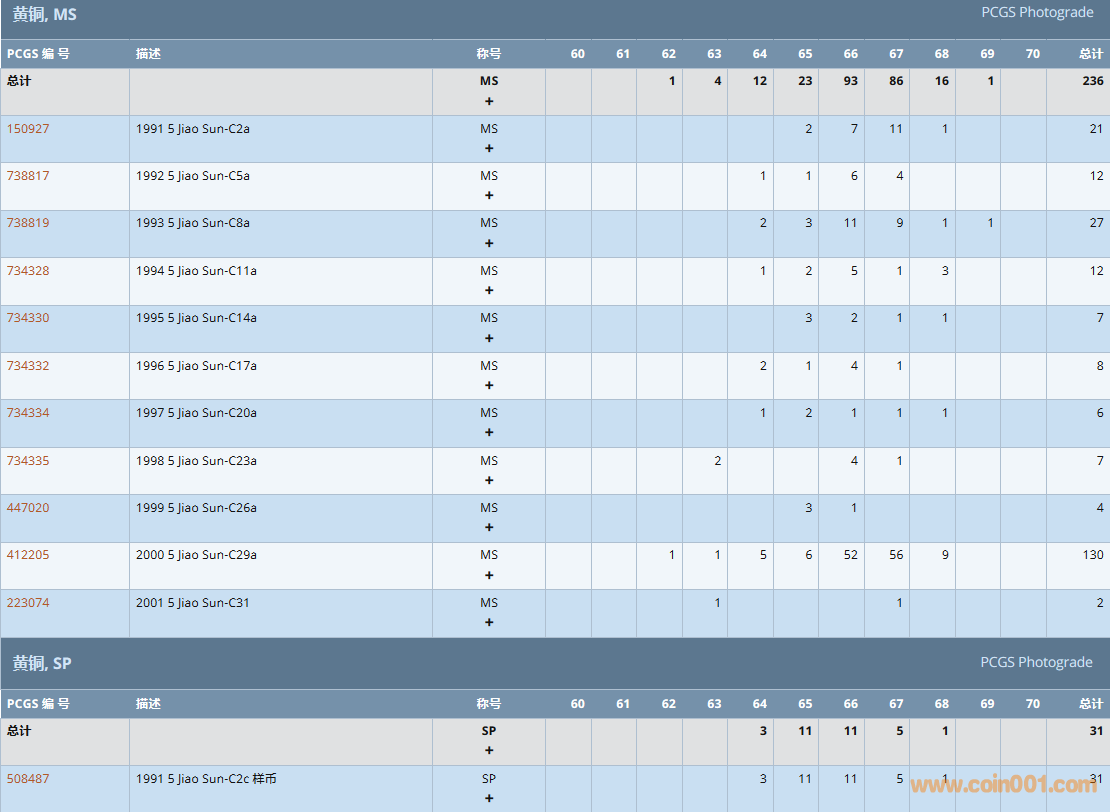This screenshot has width=1110, height=812.
Task: Open PCGS Photograde link in MS header
Action: 1037,13
